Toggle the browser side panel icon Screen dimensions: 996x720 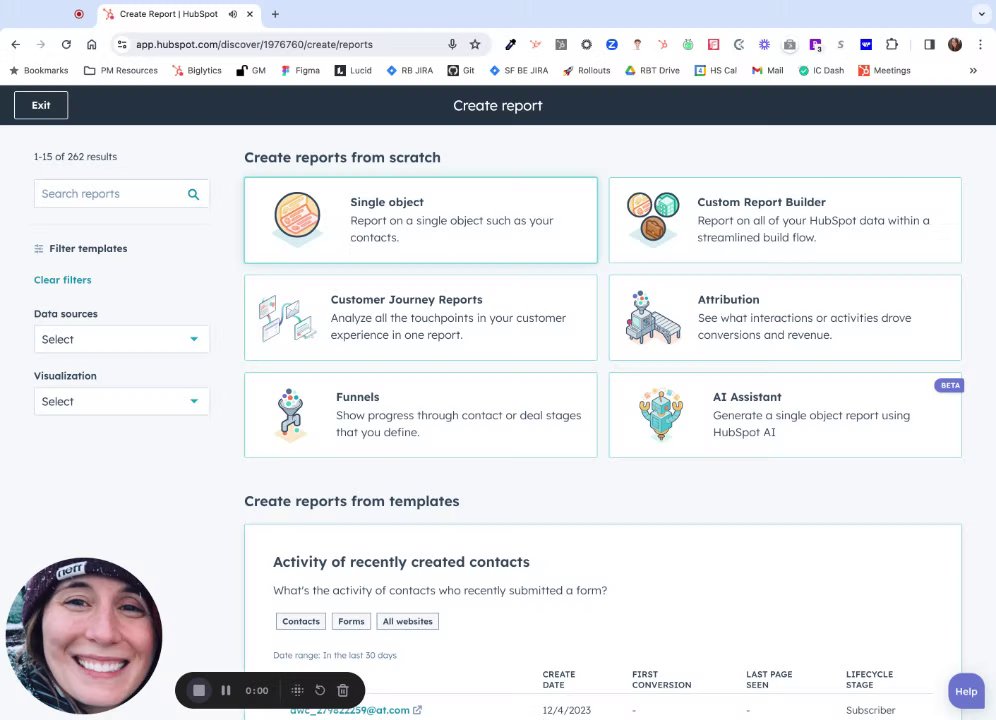pos(929,44)
